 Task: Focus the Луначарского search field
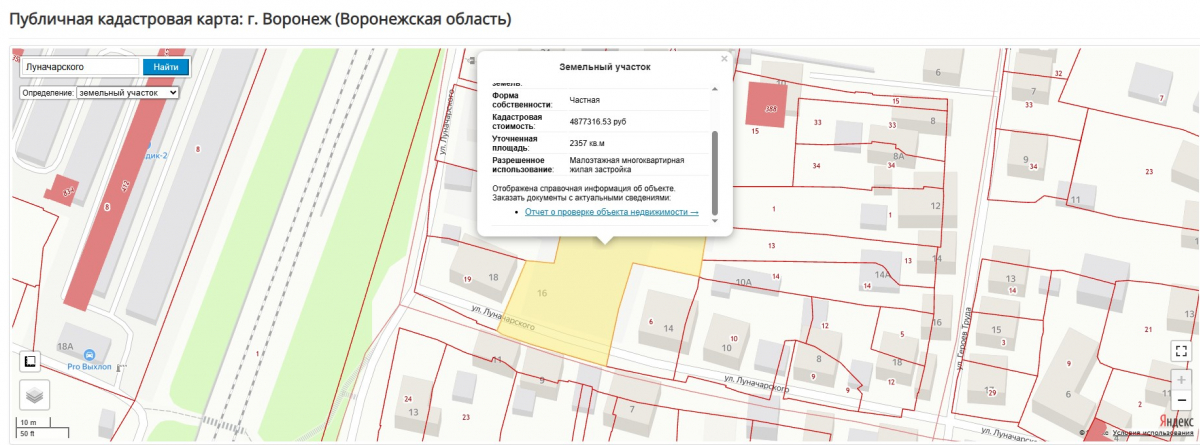point(81,66)
